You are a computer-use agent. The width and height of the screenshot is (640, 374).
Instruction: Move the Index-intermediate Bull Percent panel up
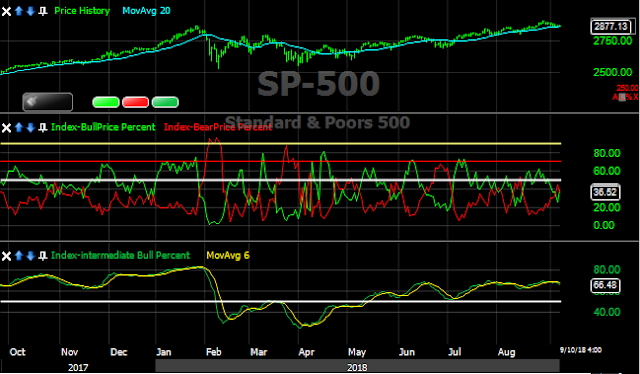[x=19, y=256]
